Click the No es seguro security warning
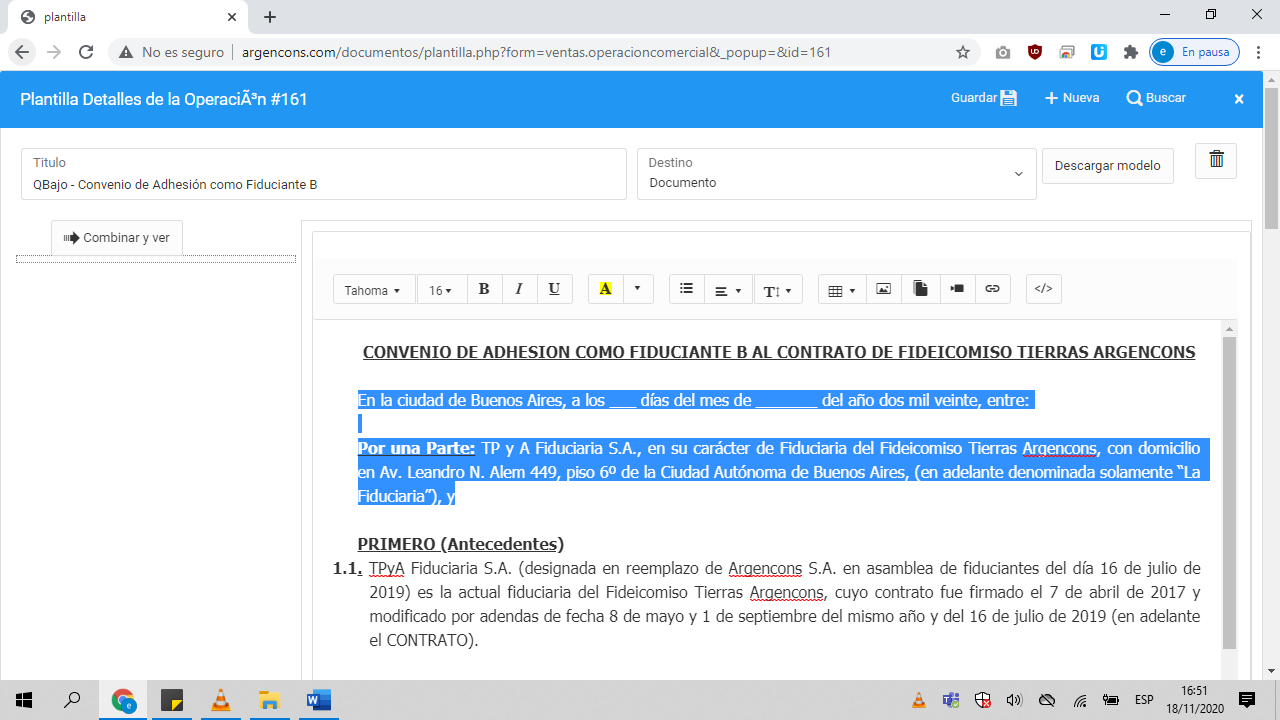The height and width of the screenshot is (720, 1280). click(171, 52)
